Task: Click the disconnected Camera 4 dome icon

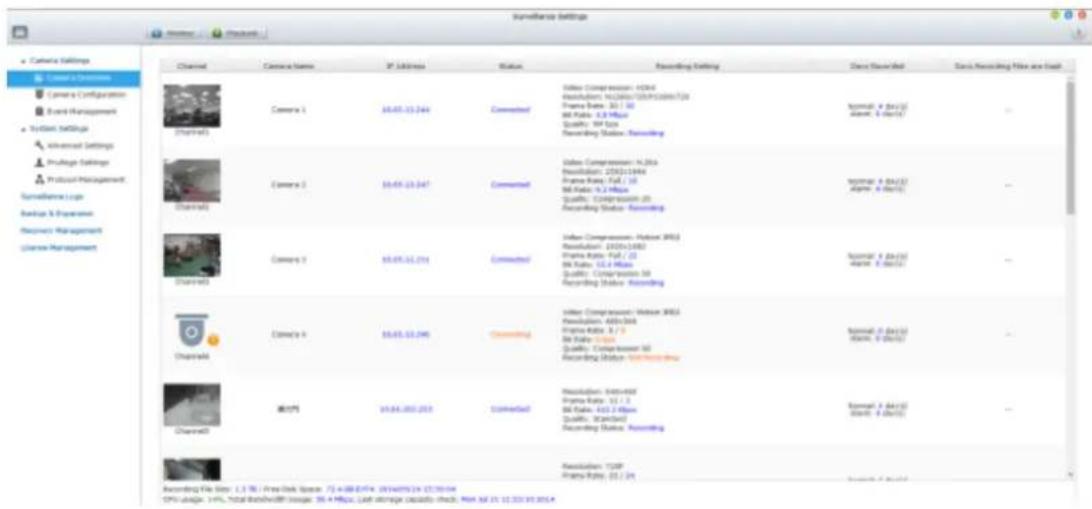Action: click(x=190, y=331)
